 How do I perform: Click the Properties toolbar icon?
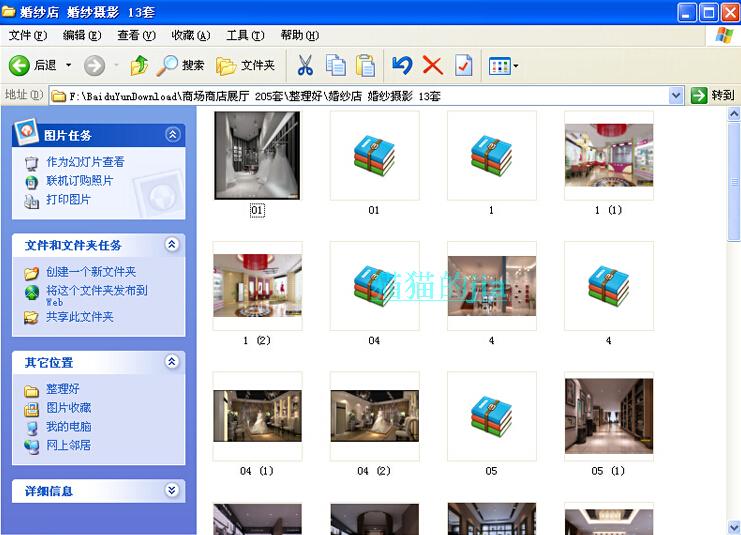[x=463, y=66]
